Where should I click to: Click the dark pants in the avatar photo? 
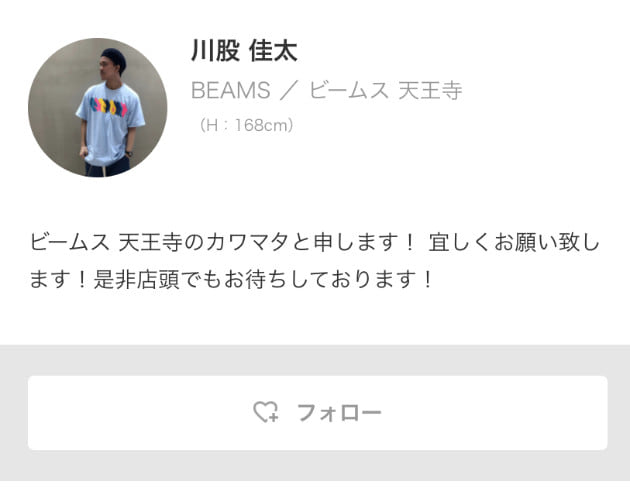pos(108,167)
